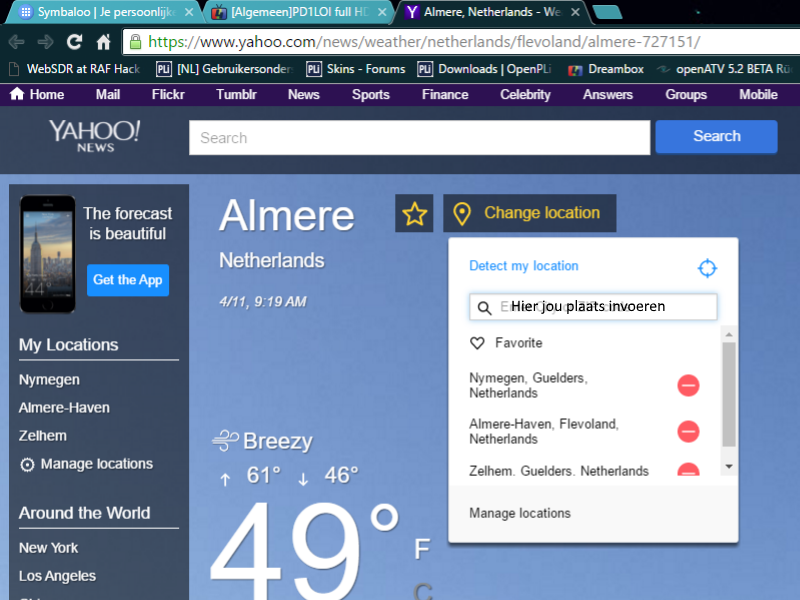Click Manage locations at the dropdown bottom

pyautogui.click(x=520, y=513)
